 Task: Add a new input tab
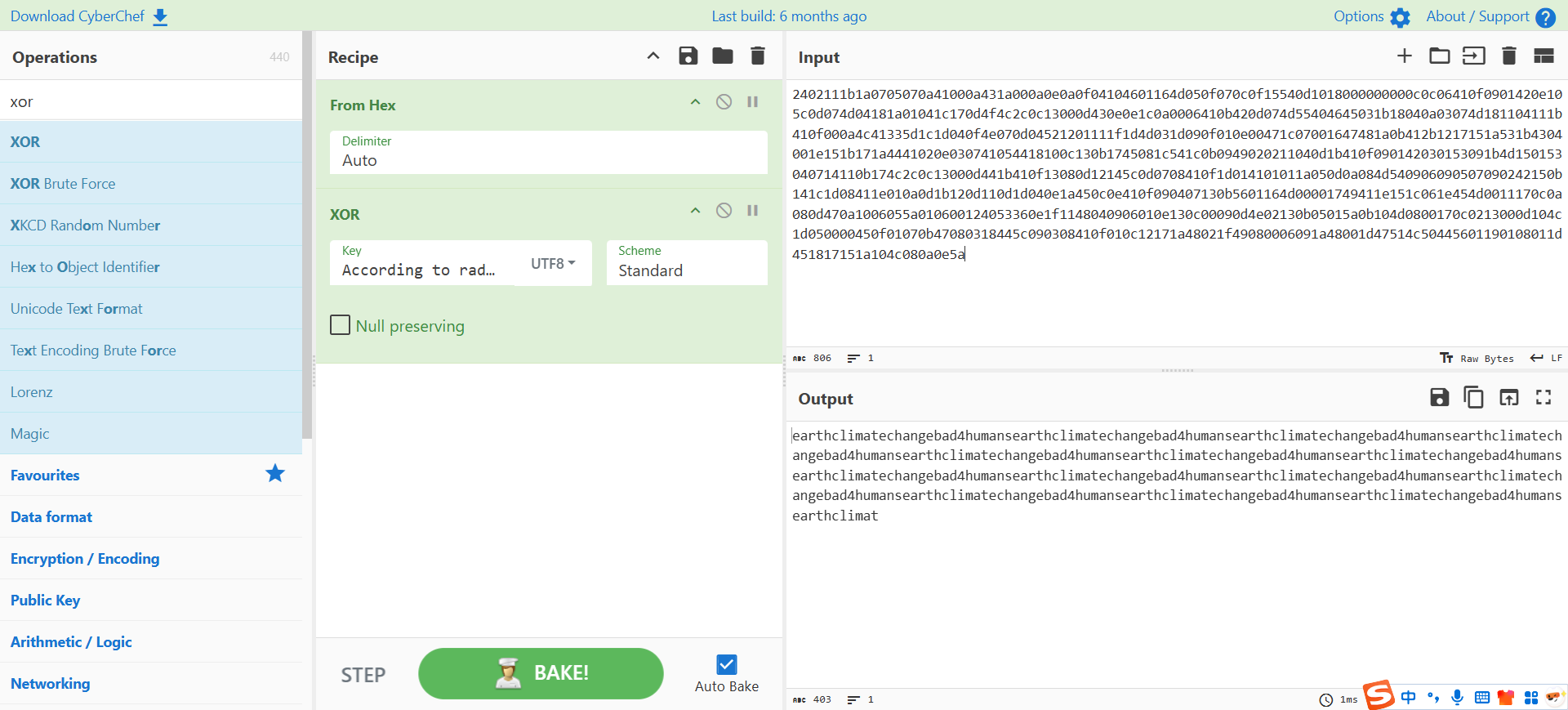(1405, 56)
